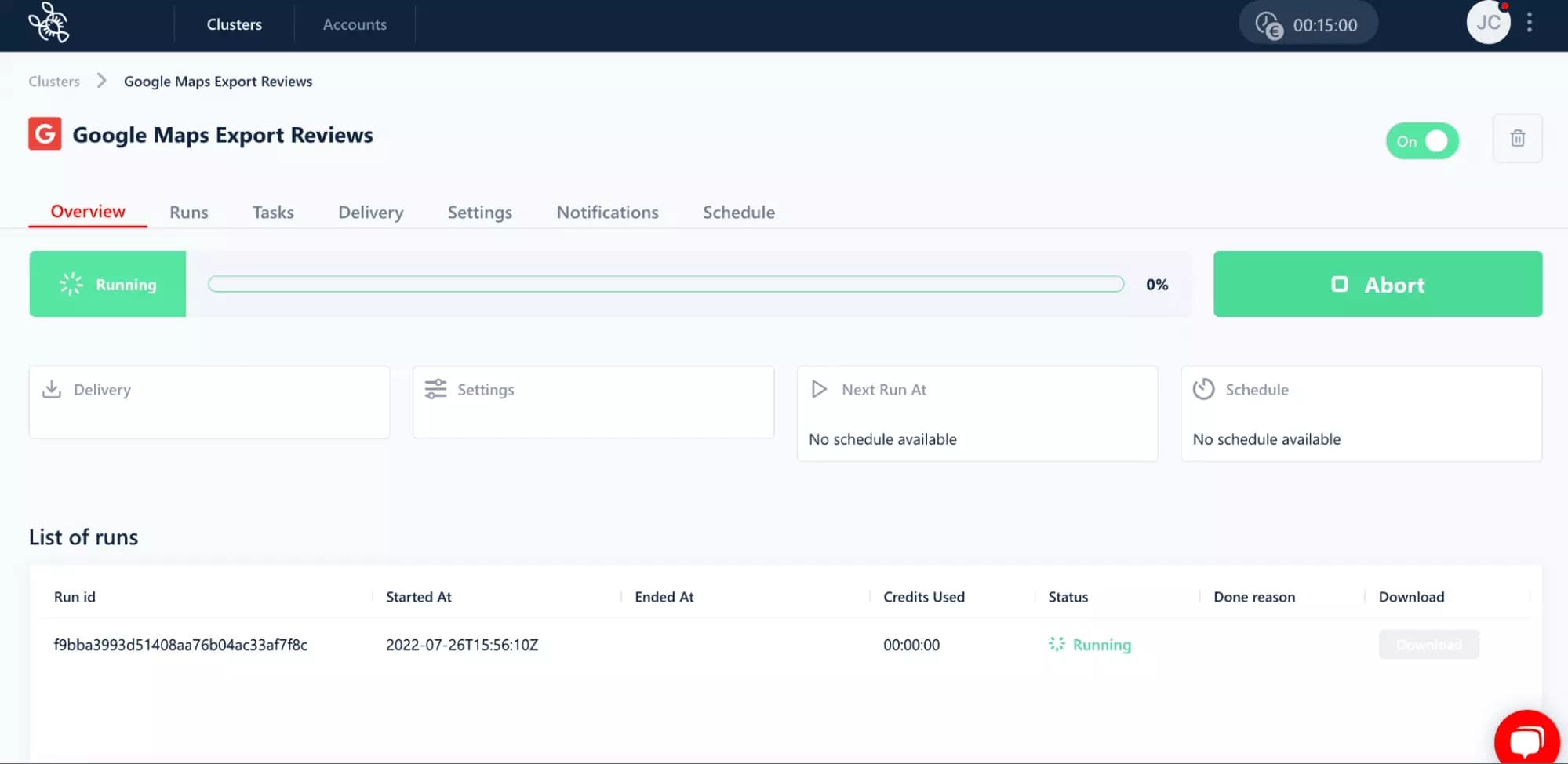Screen dimensions: 1568x764
Task: Select run id f9bba3993d51408aa76b04ac33af7f8c
Action: (180, 645)
